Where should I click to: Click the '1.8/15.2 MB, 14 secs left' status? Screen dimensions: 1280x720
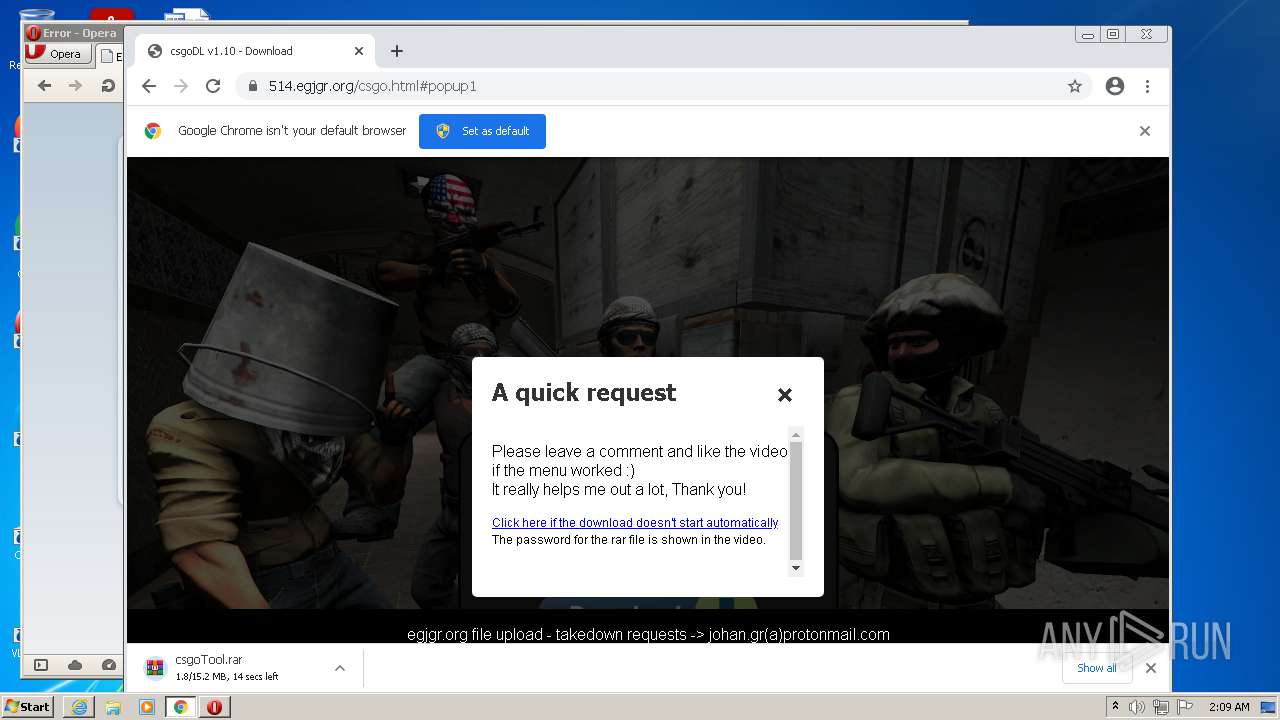[x=227, y=677]
